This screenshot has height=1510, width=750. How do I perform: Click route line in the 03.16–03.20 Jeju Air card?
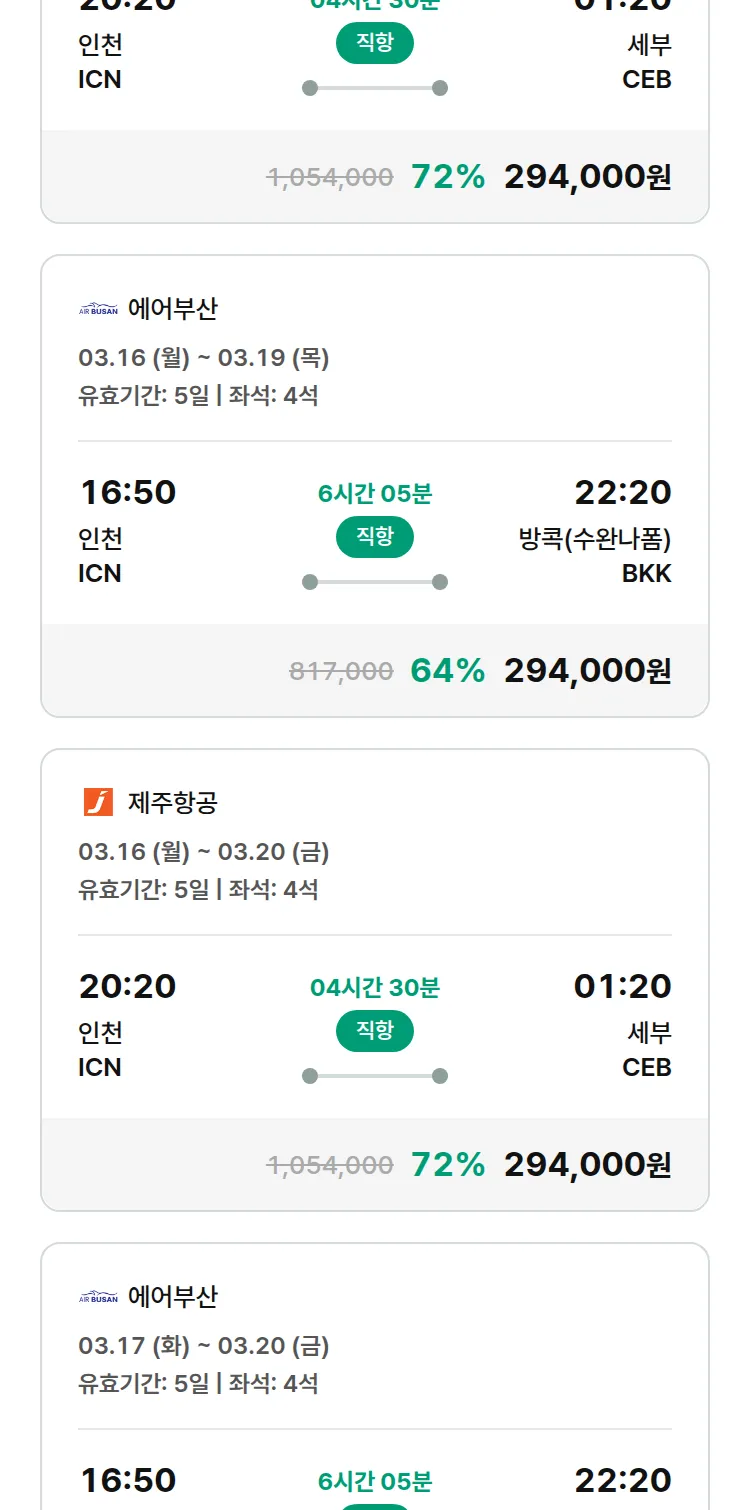(x=374, y=1076)
